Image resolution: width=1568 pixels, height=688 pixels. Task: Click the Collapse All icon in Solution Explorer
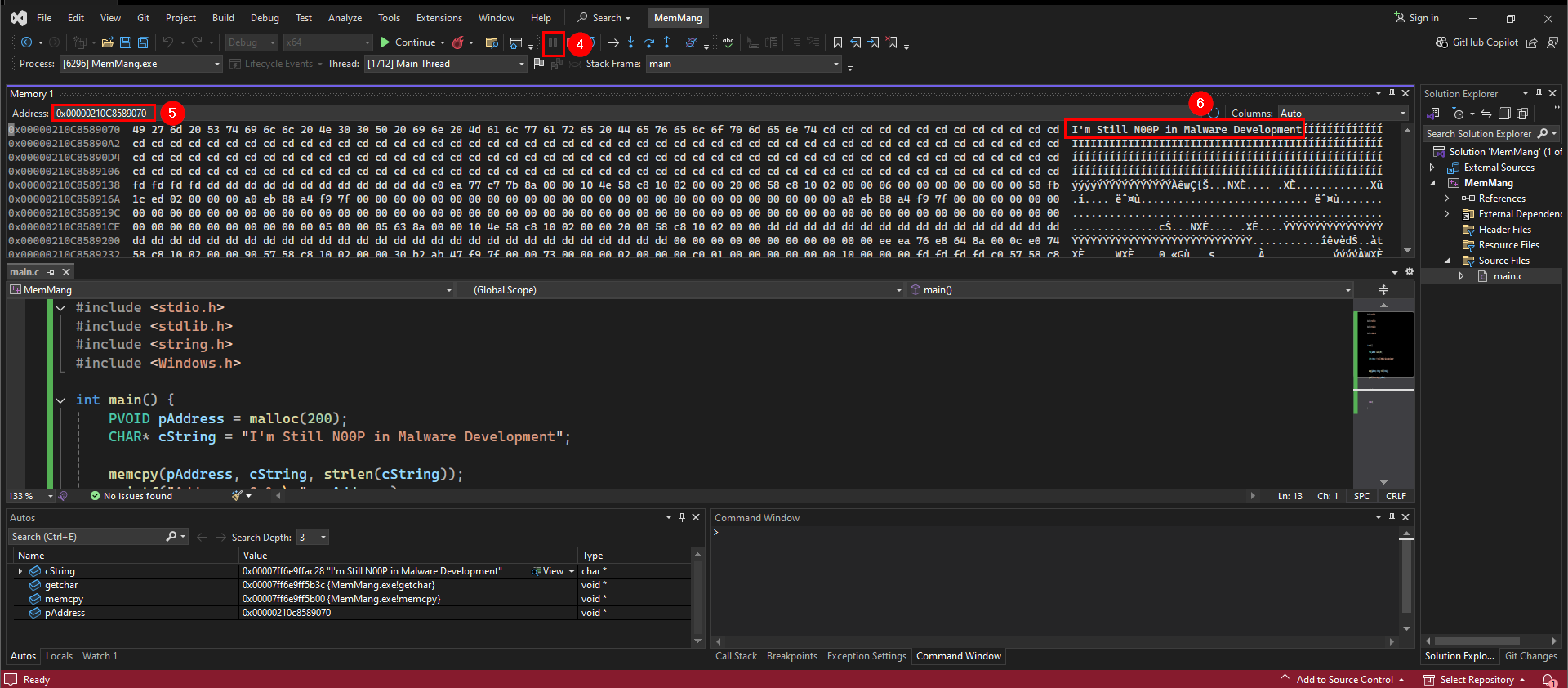coord(1504,114)
